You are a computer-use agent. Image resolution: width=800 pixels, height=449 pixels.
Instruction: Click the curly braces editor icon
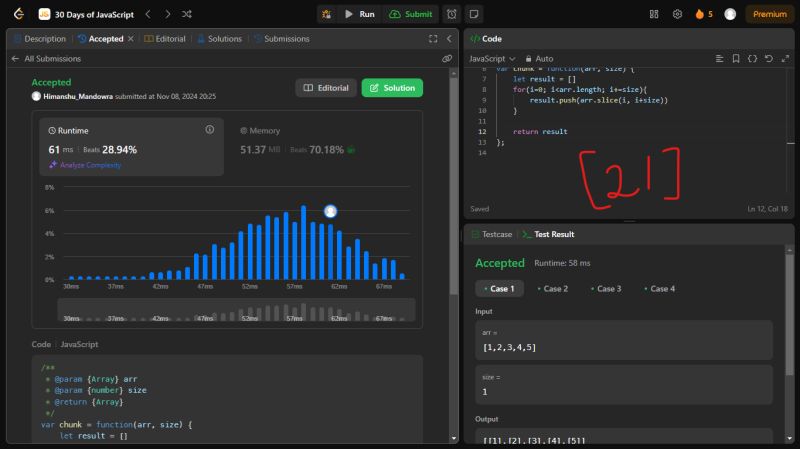click(x=753, y=59)
